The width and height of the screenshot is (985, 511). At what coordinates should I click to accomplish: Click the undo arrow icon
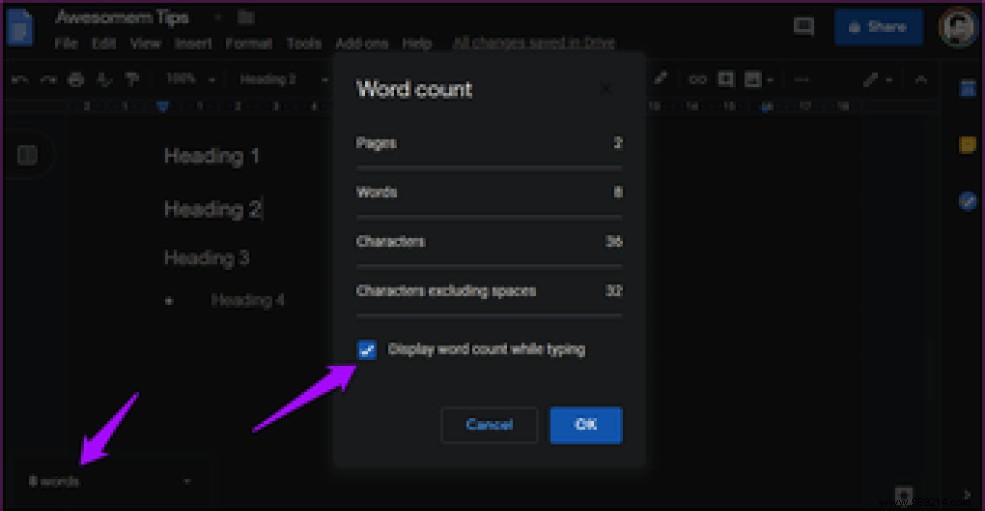(19, 79)
